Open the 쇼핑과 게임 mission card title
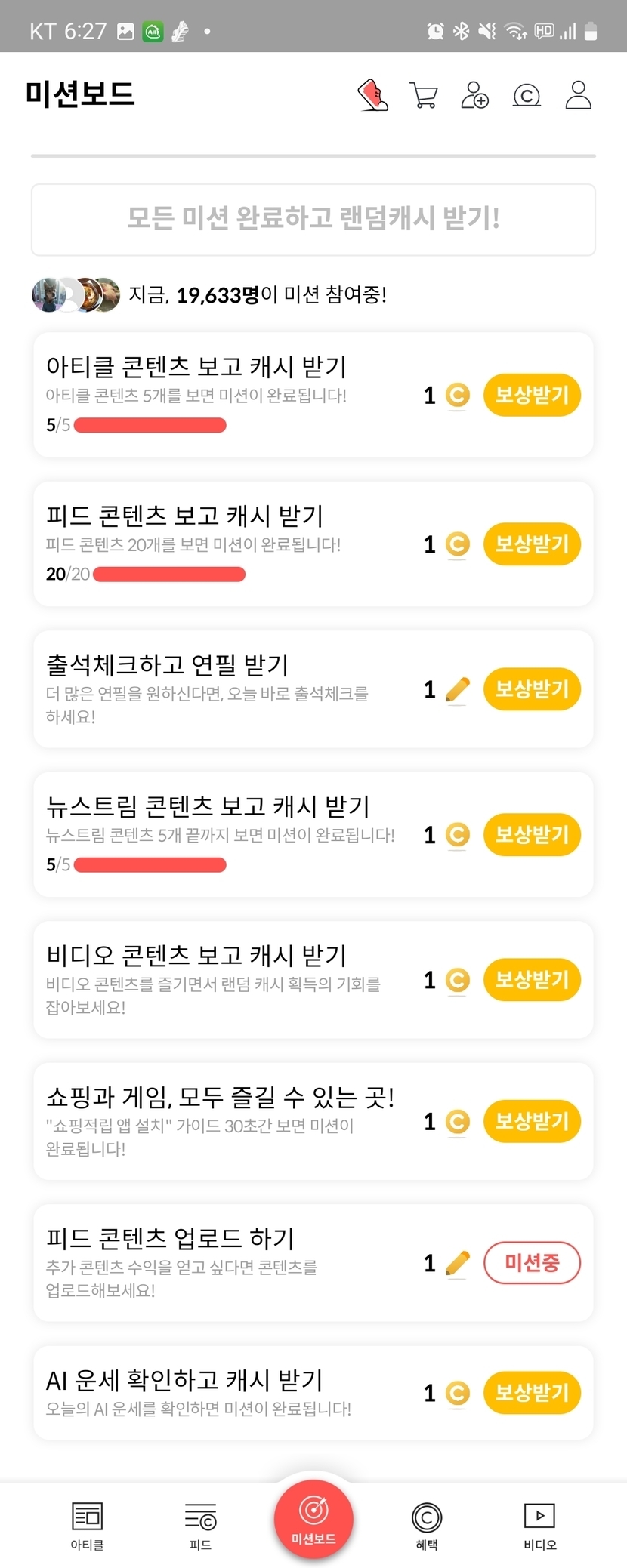 [x=220, y=1097]
